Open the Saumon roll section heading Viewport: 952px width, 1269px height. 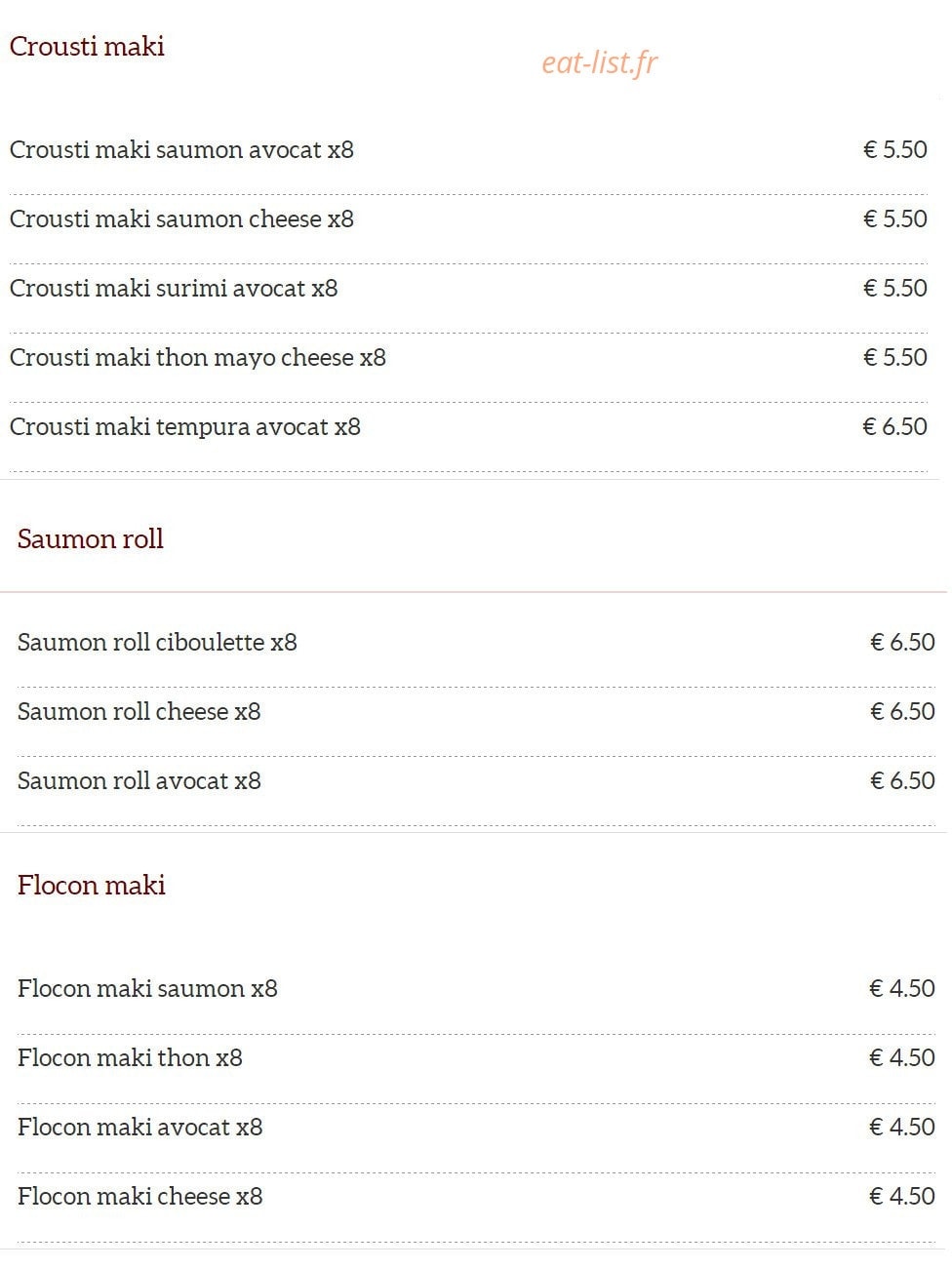(91, 538)
